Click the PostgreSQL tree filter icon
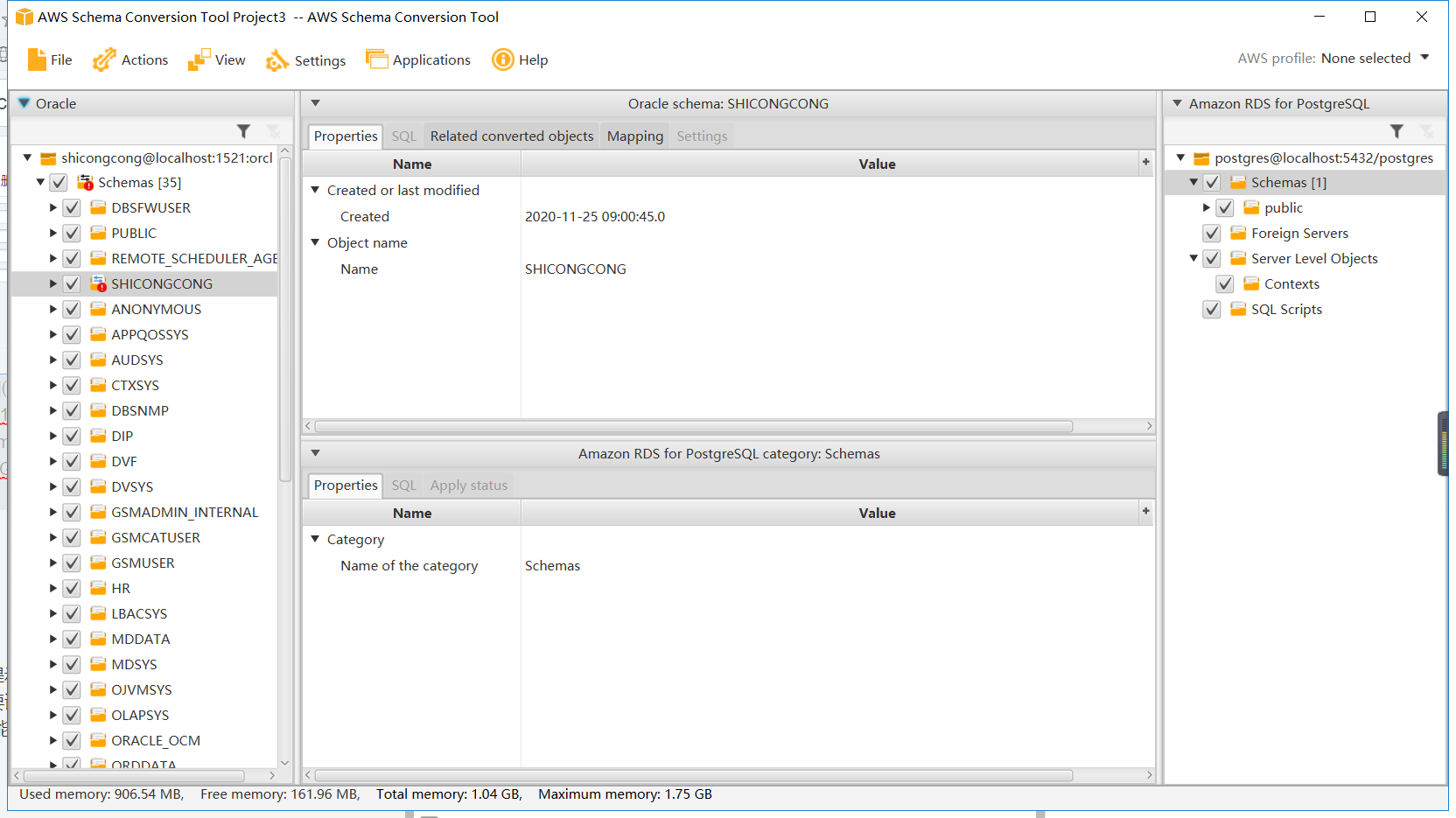The width and height of the screenshot is (1456, 818). (x=1396, y=131)
